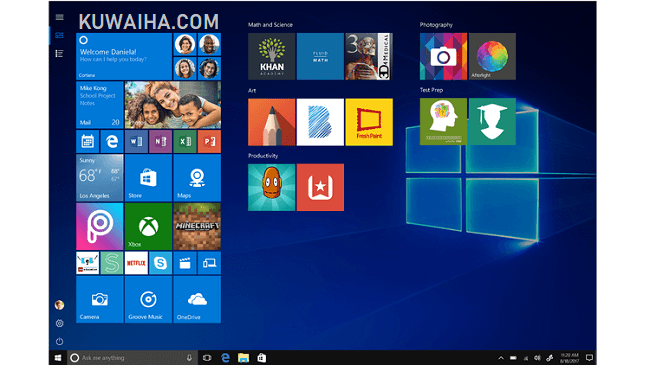The height and width of the screenshot is (365, 650).
Task: Open the Calendar tile
Action: click(x=87, y=141)
